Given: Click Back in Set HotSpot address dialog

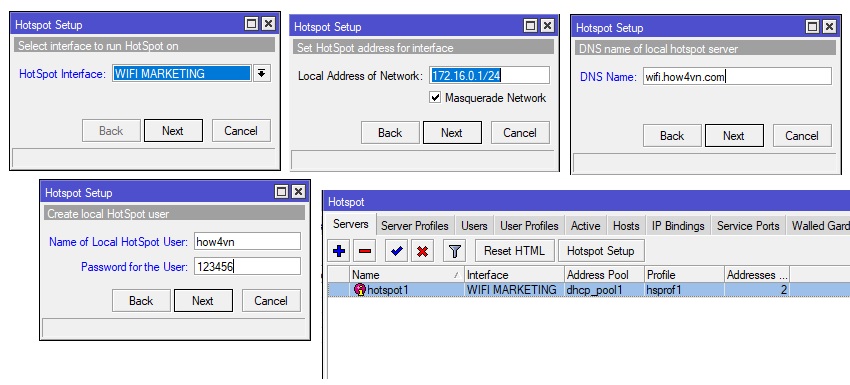Looking at the screenshot, I should pos(390,133).
